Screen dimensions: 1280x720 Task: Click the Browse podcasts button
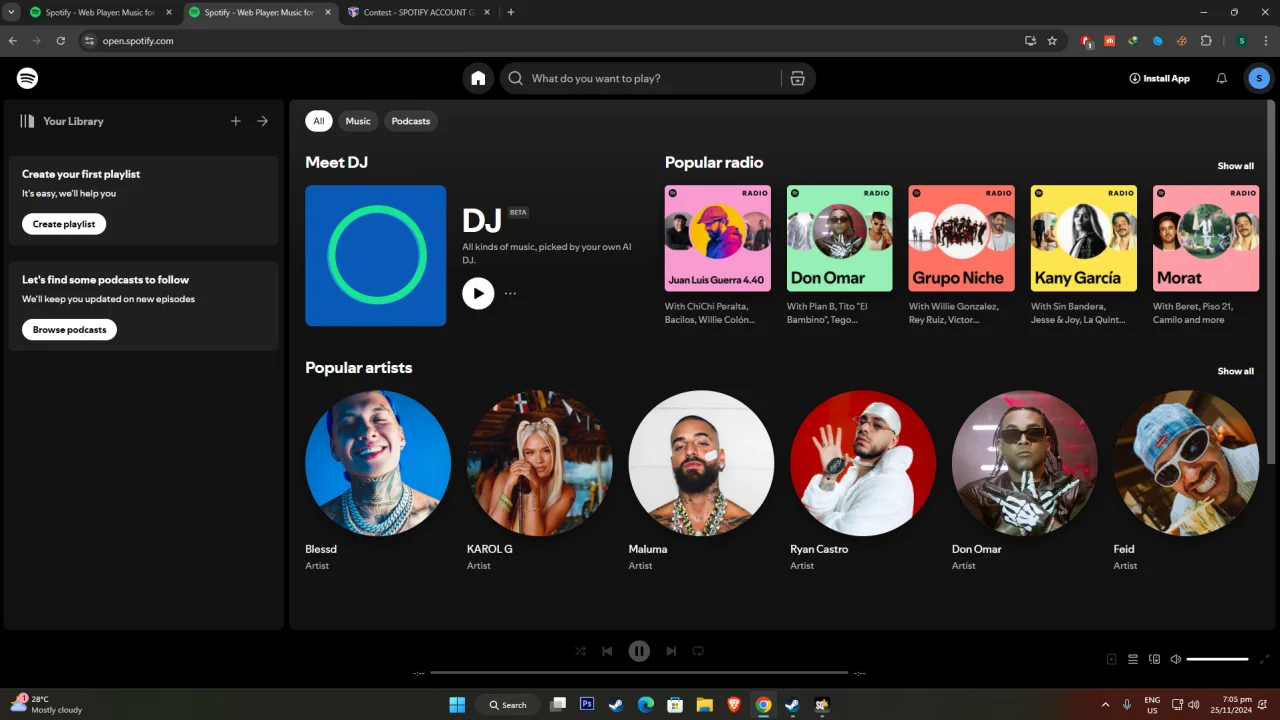click(x=69, y=329)
